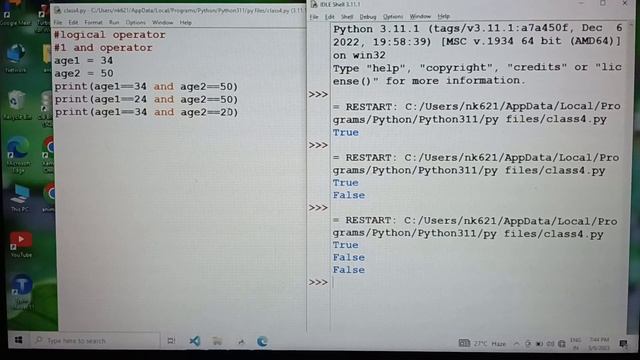This screenshot has height=360, width=640.
Task: Select the Microsoft Edge desktop icon
Action: pyautogui.click(x=18, y=155)
